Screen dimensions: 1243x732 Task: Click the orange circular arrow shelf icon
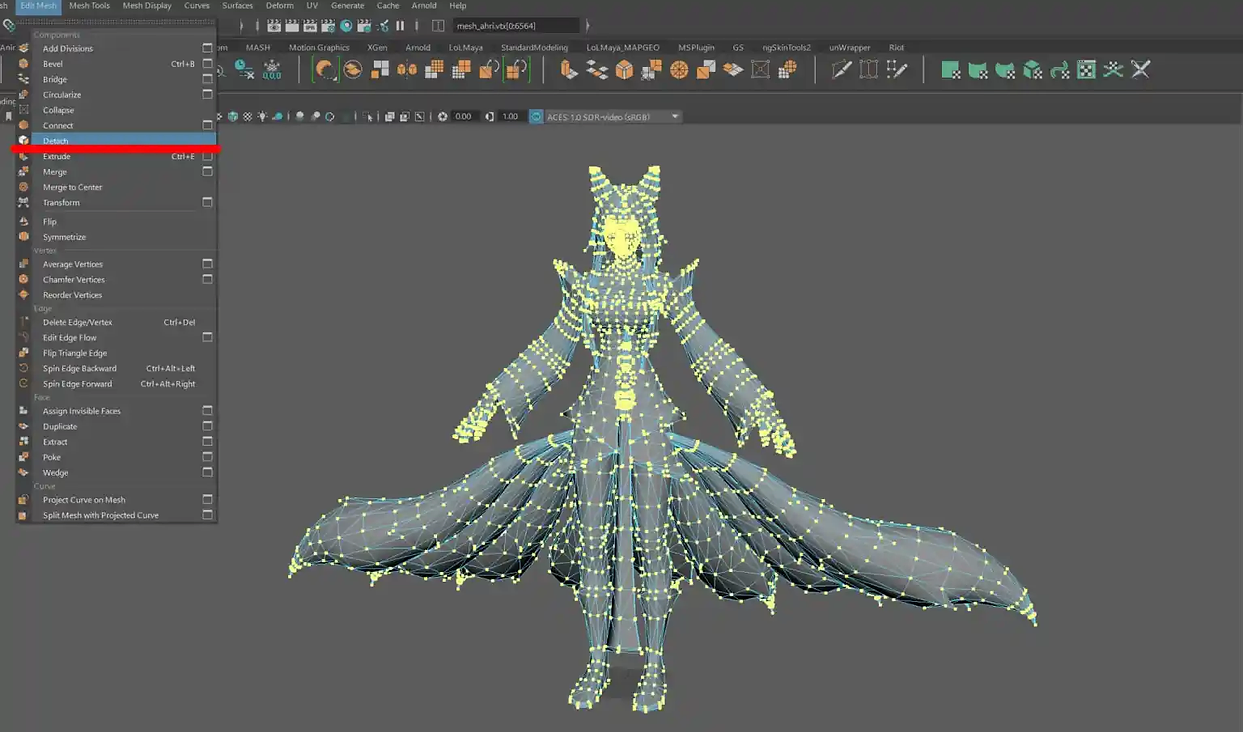325,70
